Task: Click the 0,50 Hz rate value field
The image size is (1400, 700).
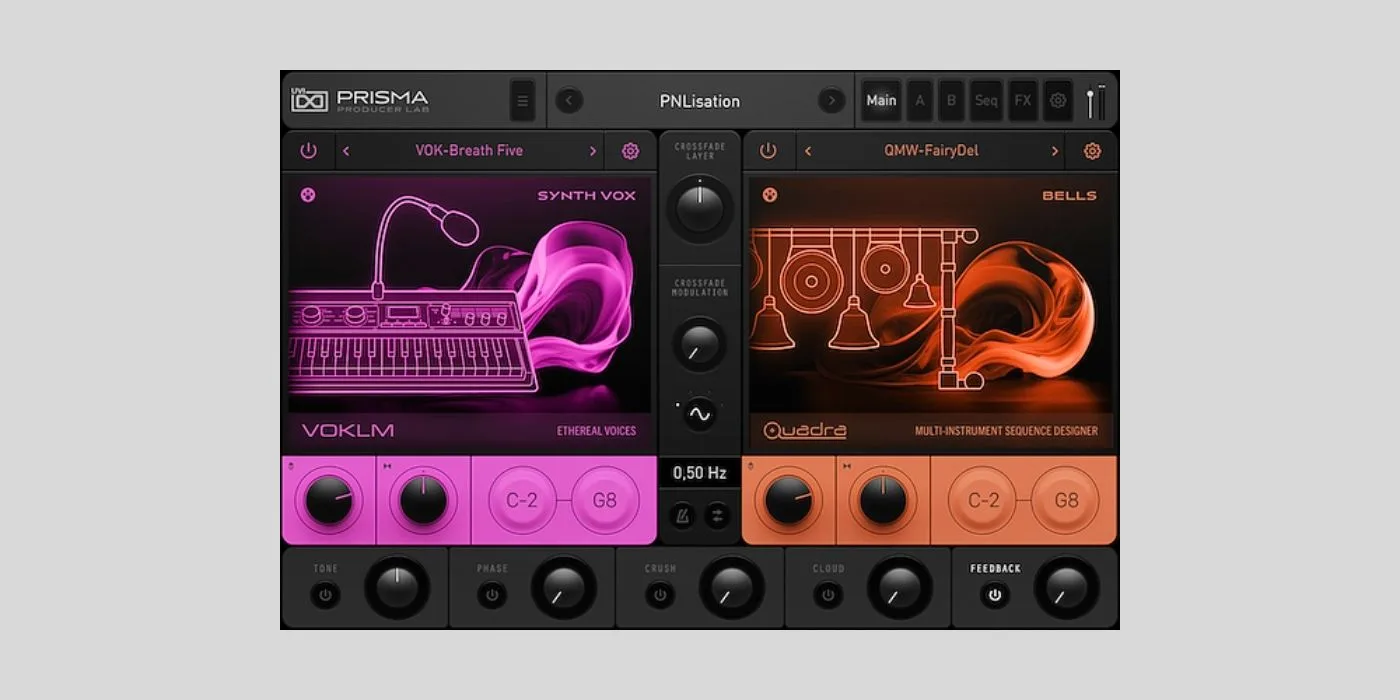Action: [x=700, y=473]
